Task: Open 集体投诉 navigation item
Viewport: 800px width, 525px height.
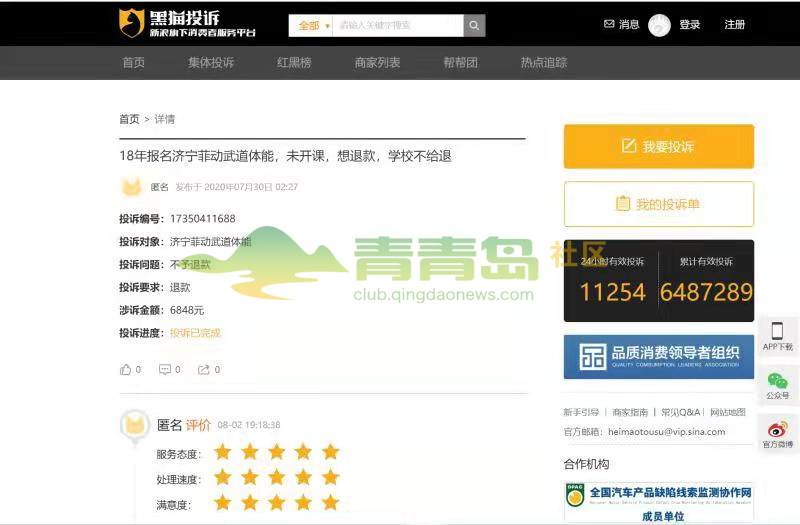Action: point(211,62)
